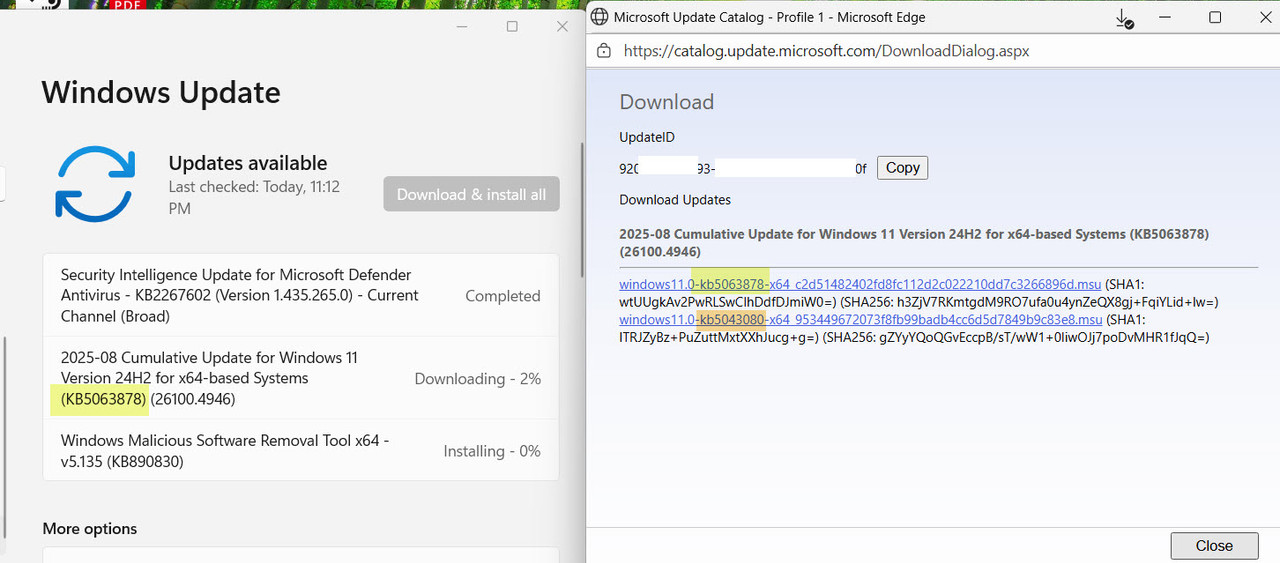Screen dimensions: 1280x563
Task: Click the 'More options' heading
Action: tap(90, 529)
